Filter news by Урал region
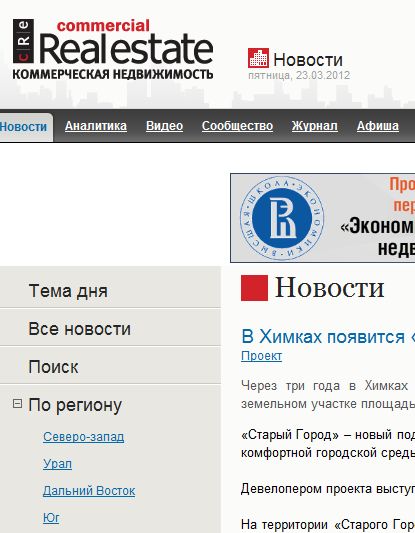 coord(57,464)
